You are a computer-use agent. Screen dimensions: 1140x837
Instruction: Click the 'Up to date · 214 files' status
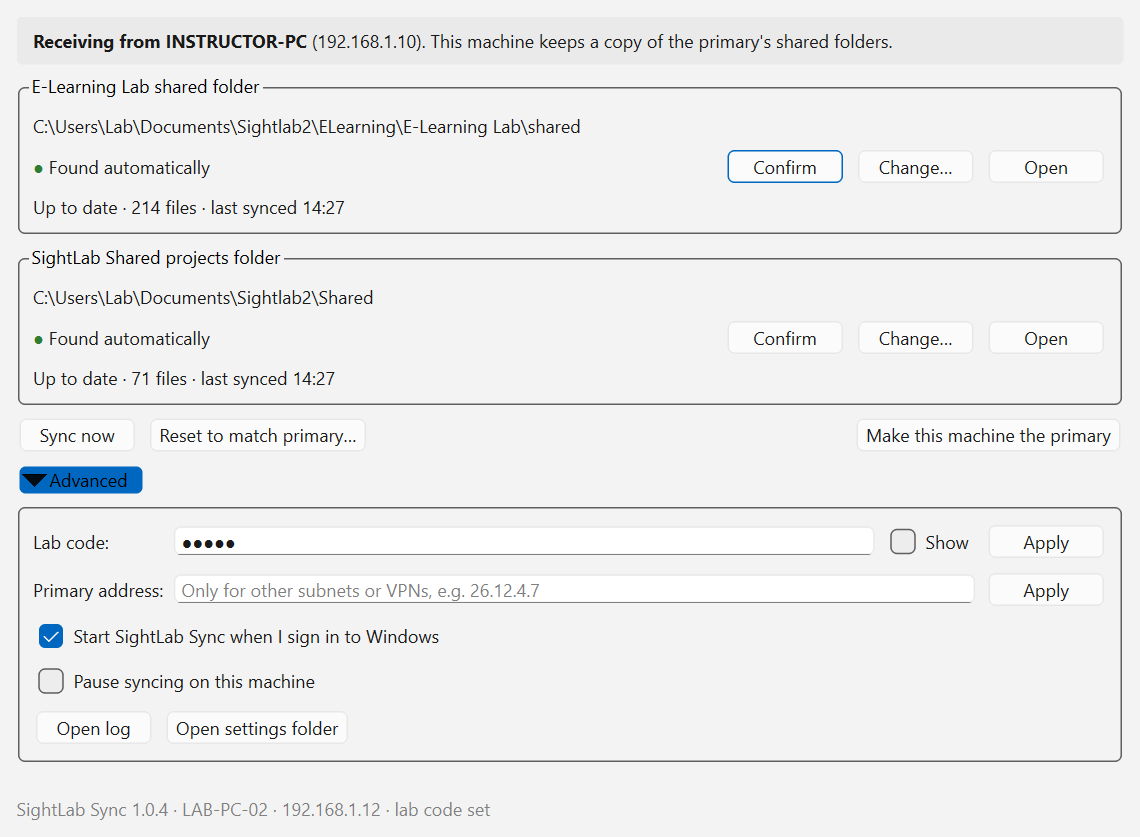pos(189,208)
